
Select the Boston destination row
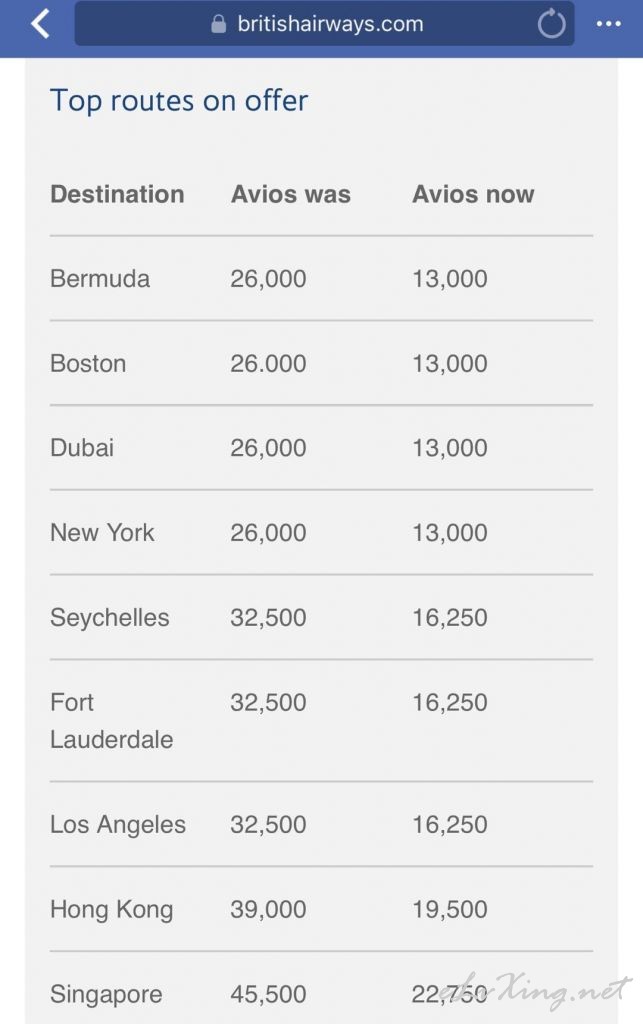click(x=321, y=363)
